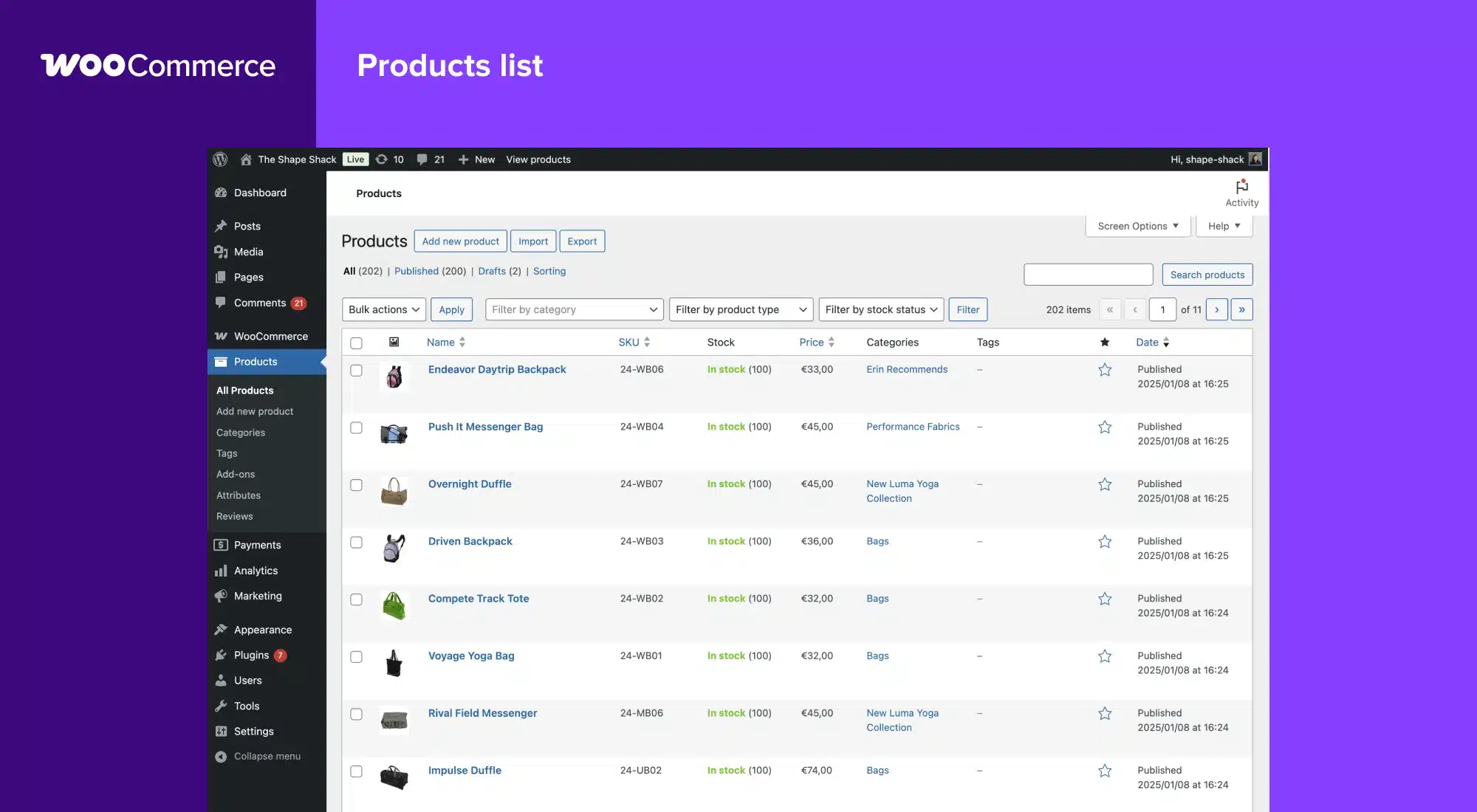Viewport: 1477px width, 812px height.
Task: Click the Add new product button
Action: pos(460,241)
